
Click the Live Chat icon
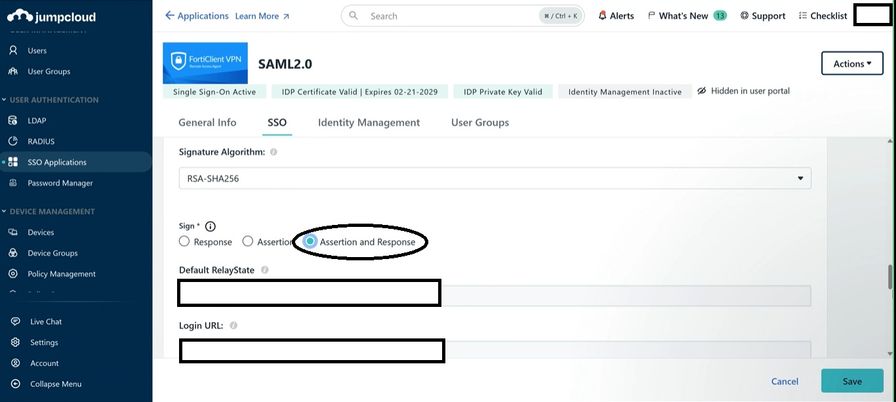click(x=15, y=321)
